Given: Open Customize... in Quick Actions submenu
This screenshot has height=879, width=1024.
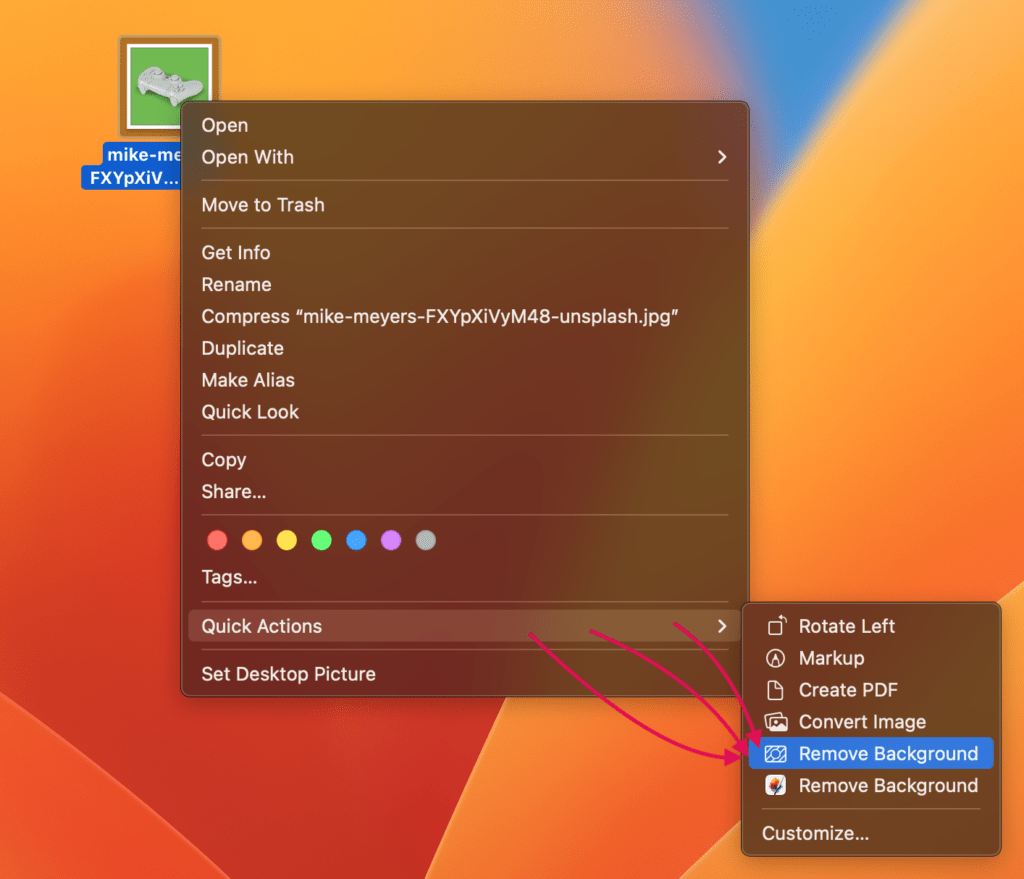Looking at the screenshot, I should [x=871, y=834].
